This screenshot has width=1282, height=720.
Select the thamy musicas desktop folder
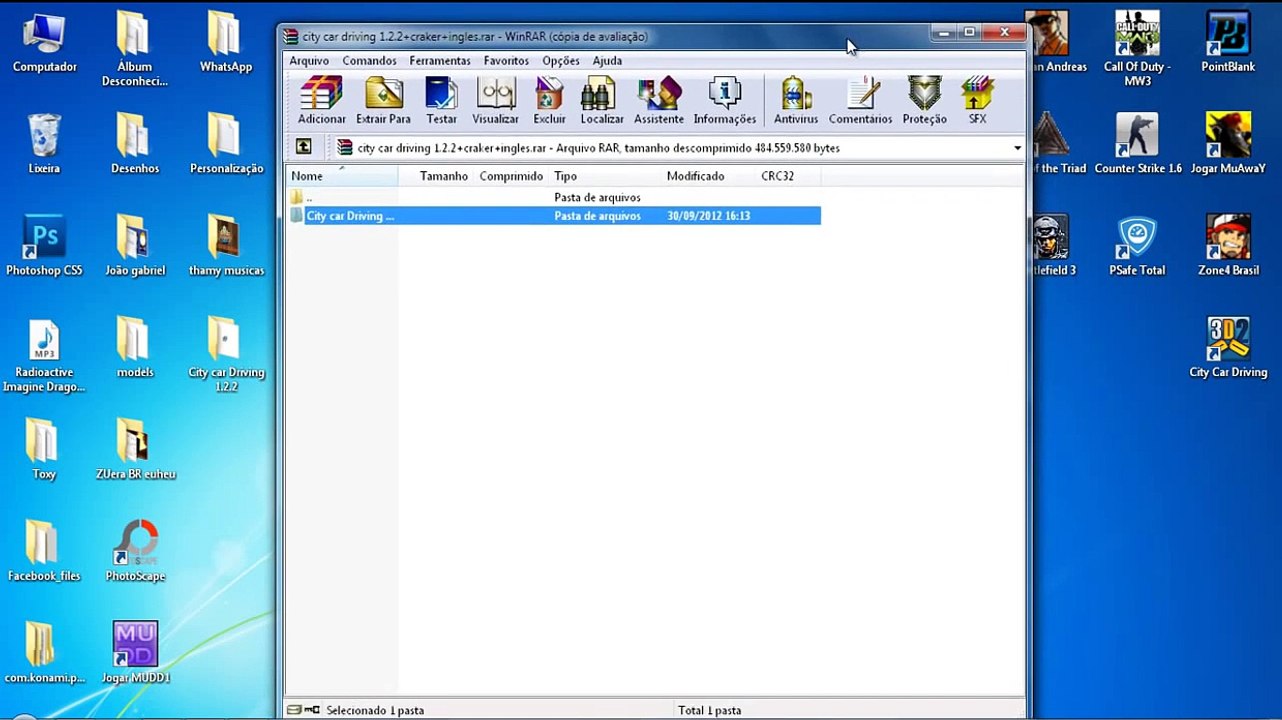point(226,245)
